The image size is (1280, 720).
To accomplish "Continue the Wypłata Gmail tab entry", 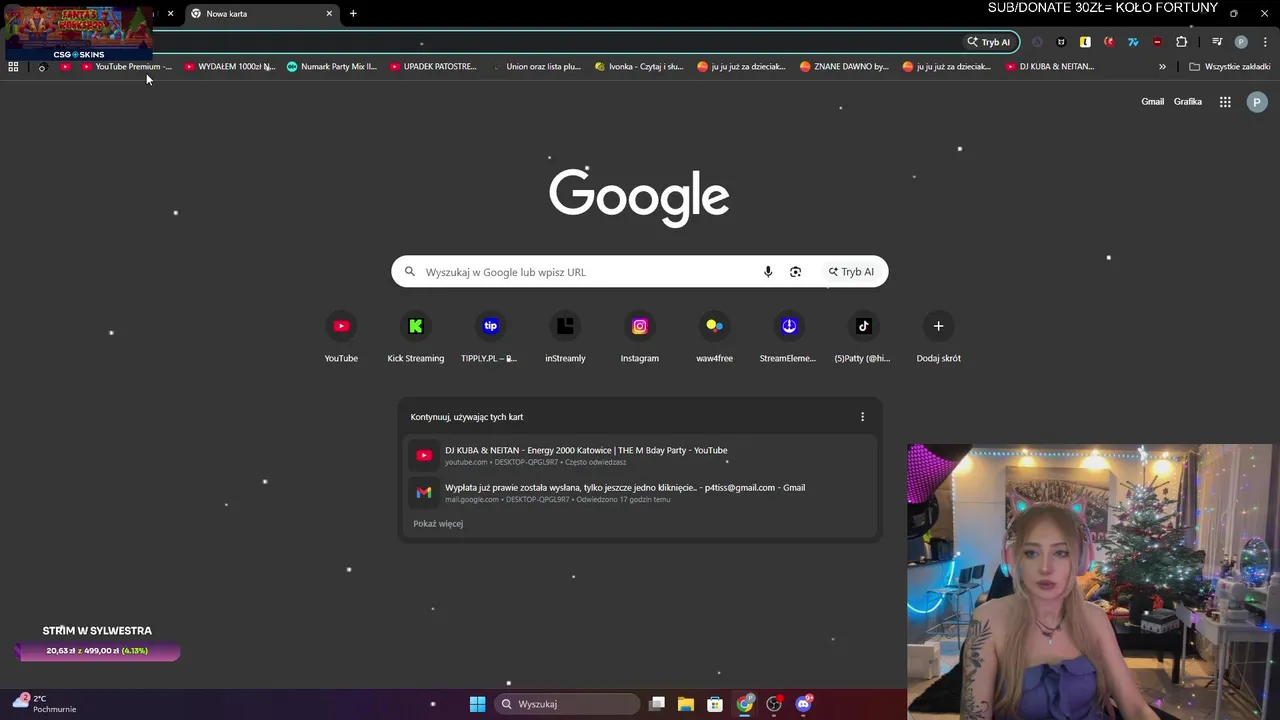I will click(640, 493).
